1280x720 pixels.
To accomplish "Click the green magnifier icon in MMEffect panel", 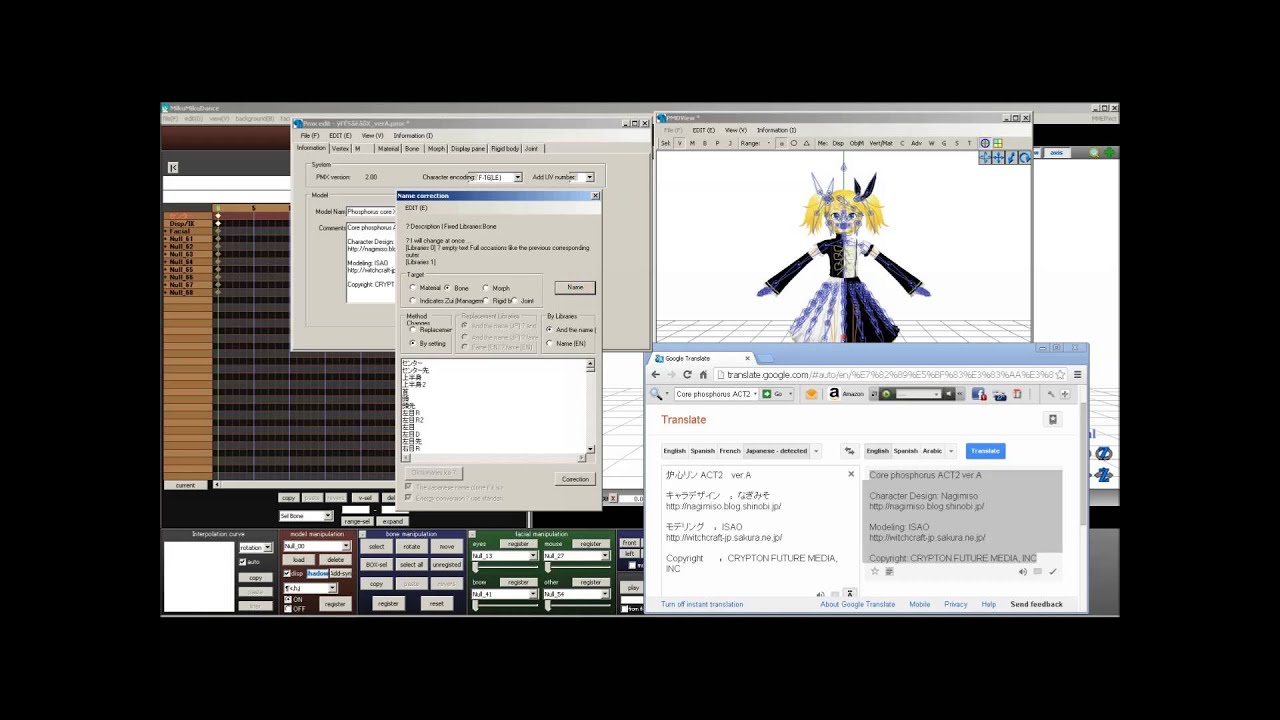I will [x=1094, y=152].
